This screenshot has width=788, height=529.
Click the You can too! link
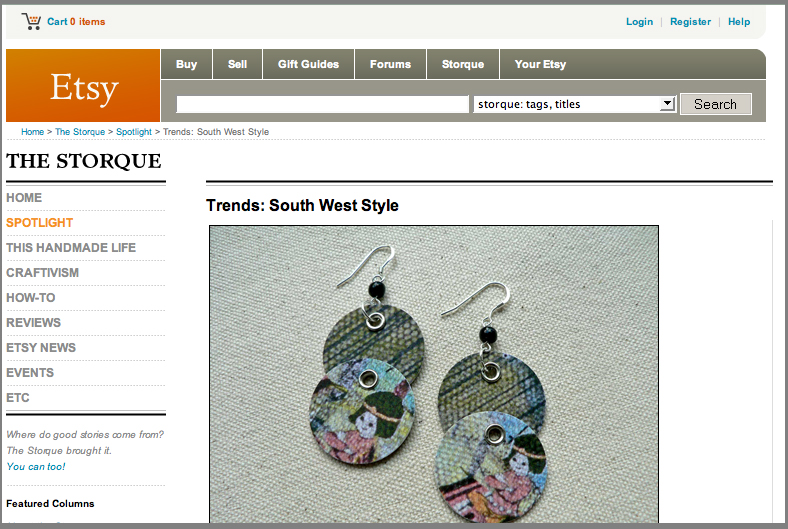(36, 466)
